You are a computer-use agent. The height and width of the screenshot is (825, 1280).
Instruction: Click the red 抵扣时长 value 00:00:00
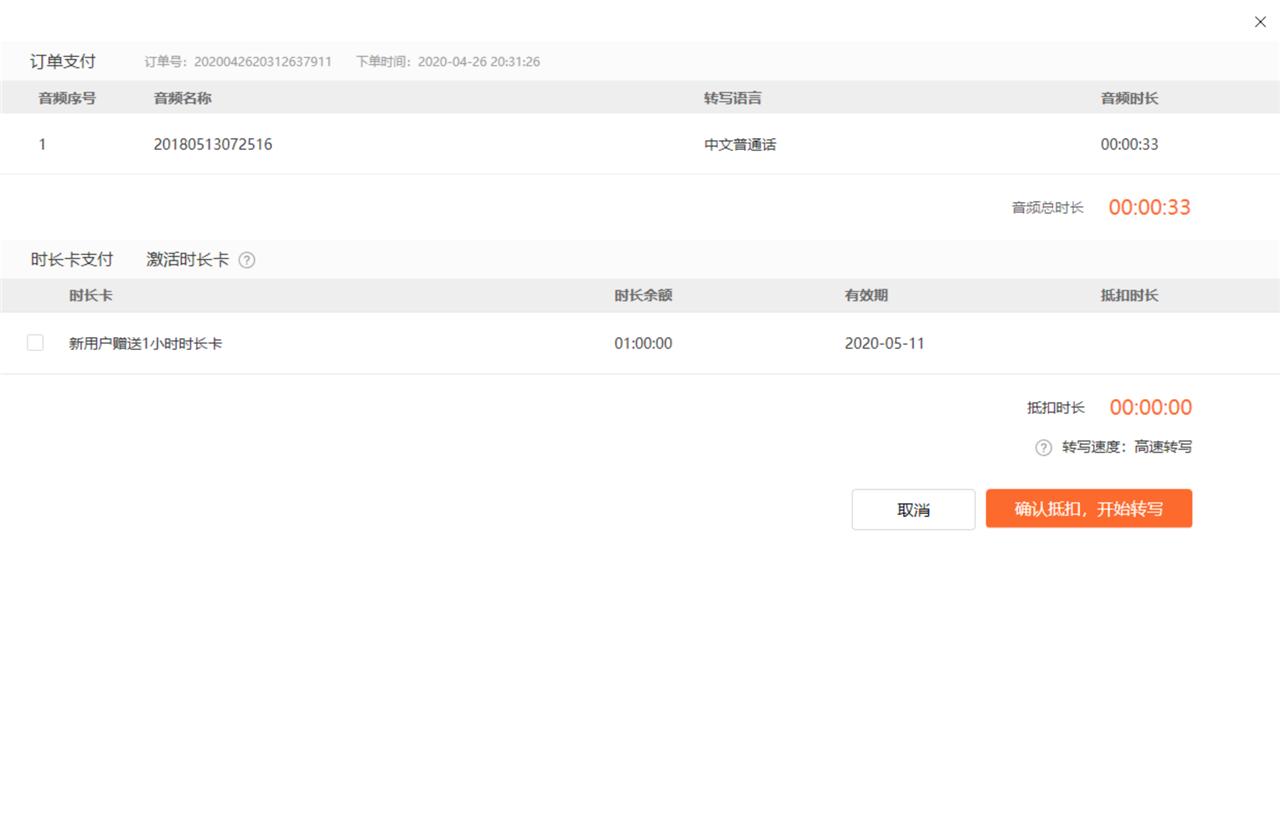(1150, 407)
